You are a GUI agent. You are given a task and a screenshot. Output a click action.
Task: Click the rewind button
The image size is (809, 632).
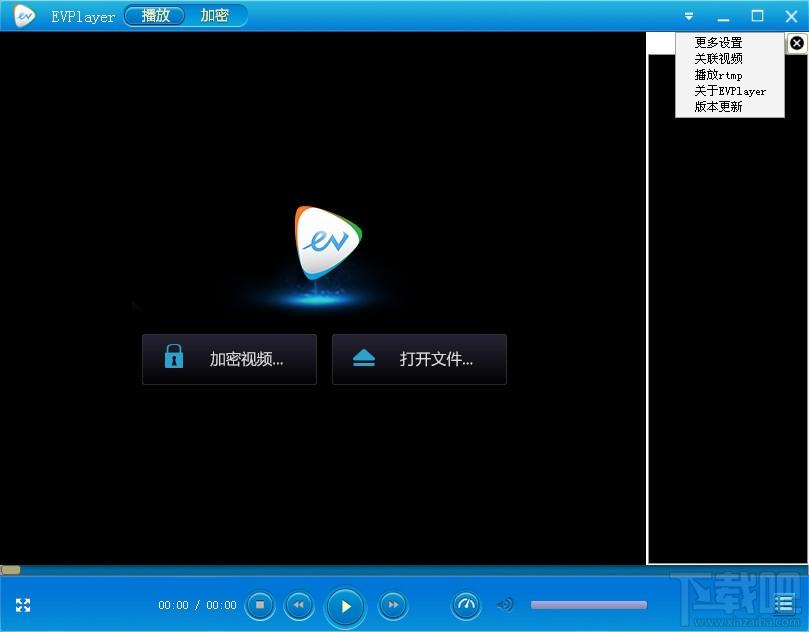(x=299, y=605)
